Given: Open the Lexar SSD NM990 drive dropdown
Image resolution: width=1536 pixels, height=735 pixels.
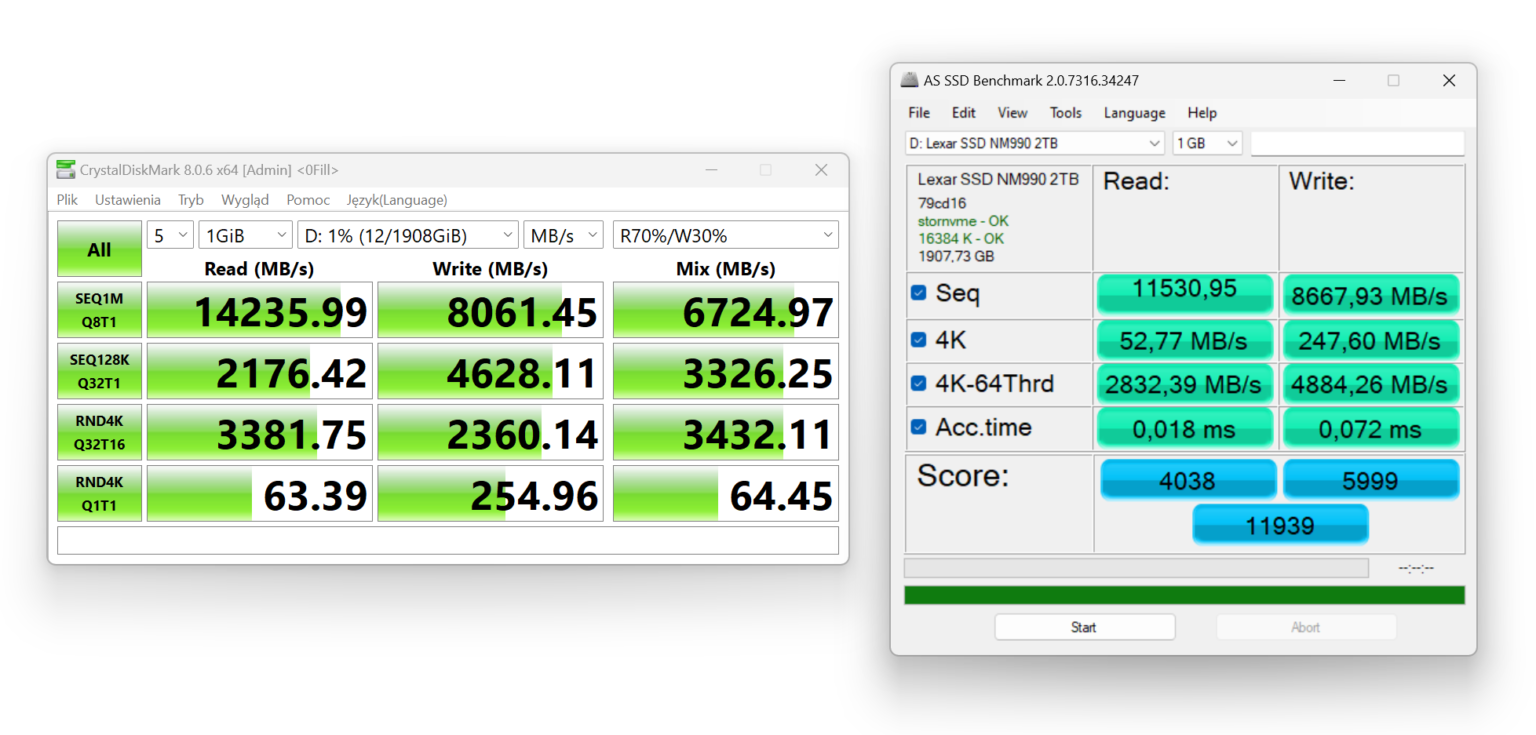Looking at the screenshot, I should pos(1034,143).
